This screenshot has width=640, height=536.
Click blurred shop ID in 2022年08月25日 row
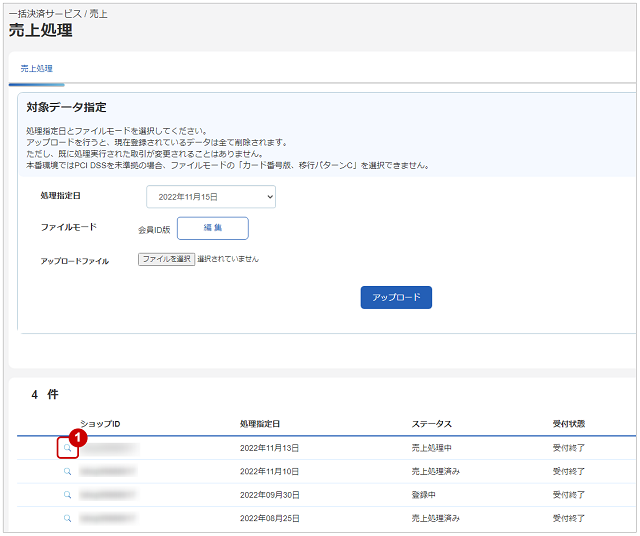click(108, 518)
